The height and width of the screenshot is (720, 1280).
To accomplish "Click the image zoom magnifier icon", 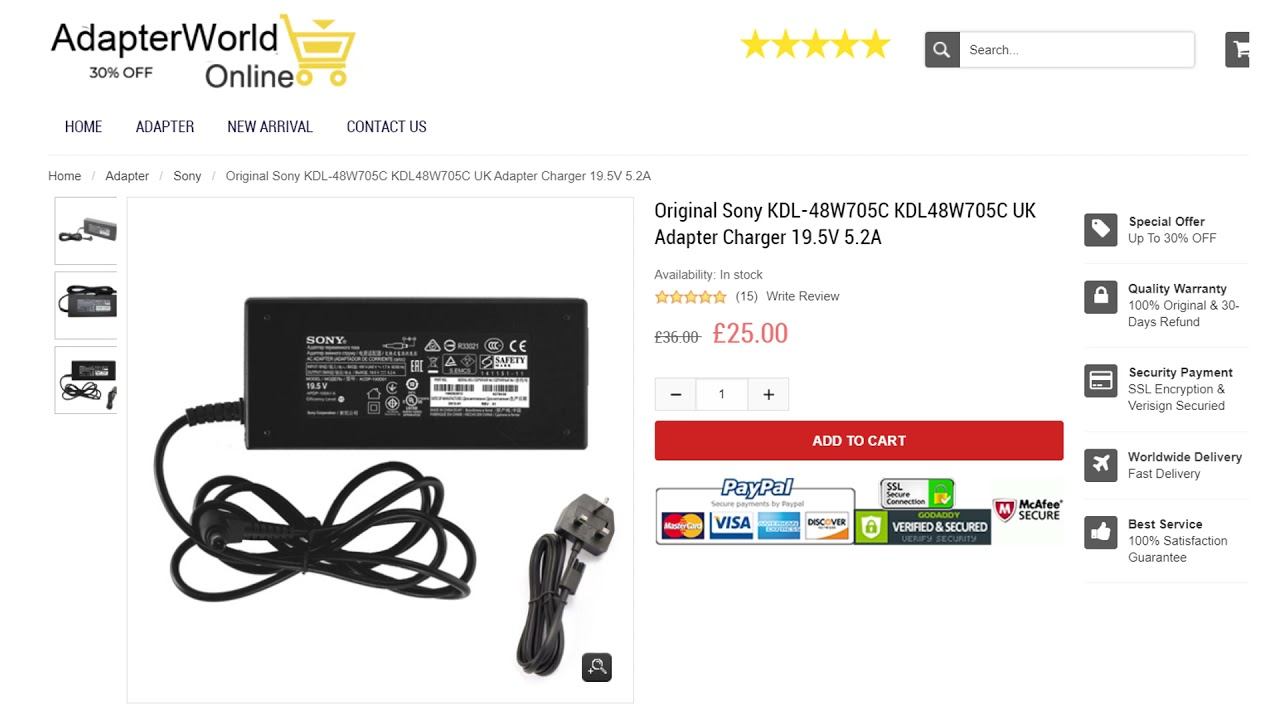I will (597, 667).
